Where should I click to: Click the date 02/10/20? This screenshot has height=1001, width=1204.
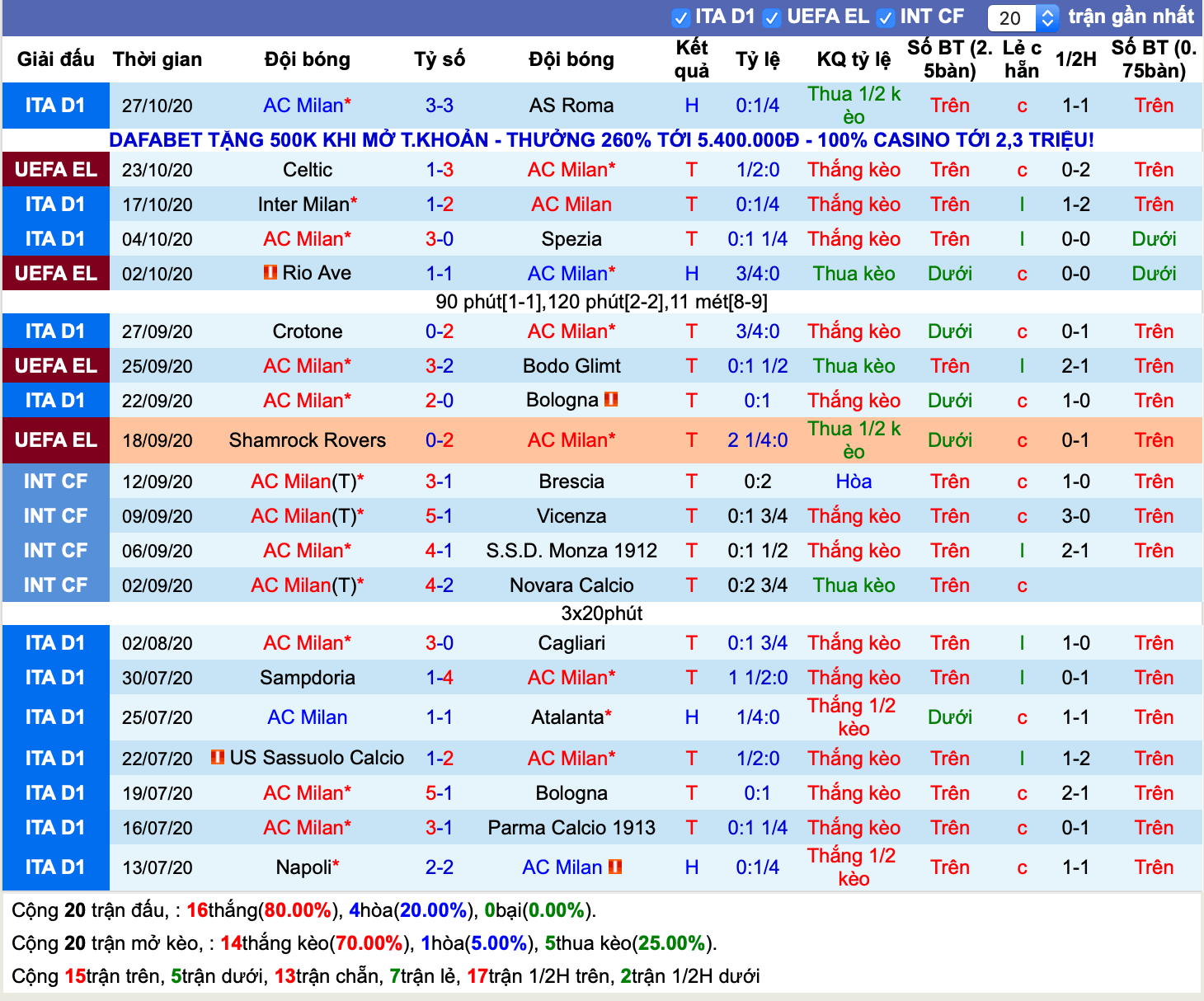click(158, 274)
